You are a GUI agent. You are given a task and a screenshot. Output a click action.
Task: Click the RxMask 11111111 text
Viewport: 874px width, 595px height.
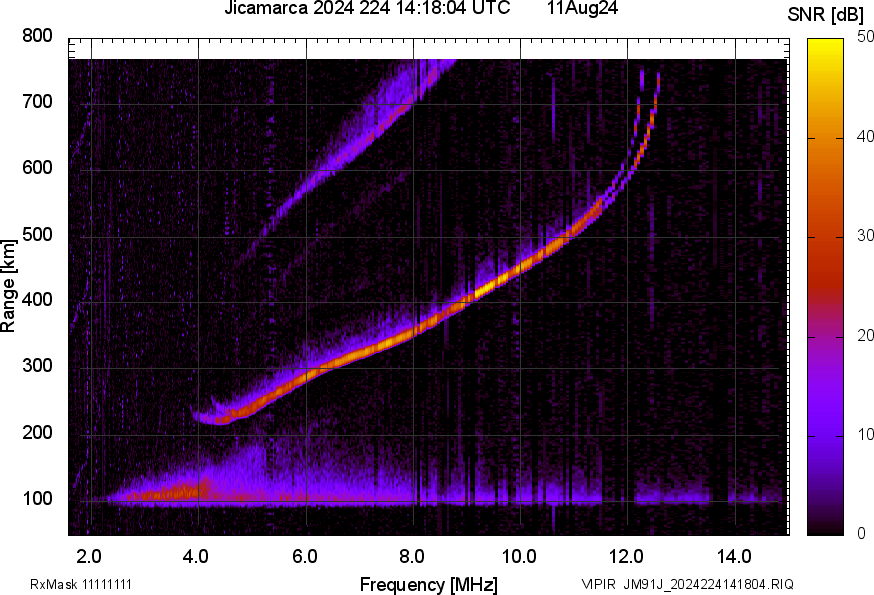[81, 584]
